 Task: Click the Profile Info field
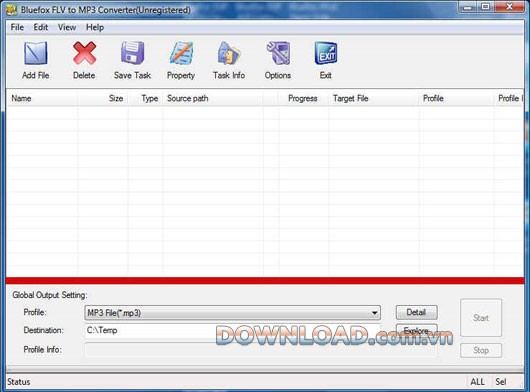260,350
